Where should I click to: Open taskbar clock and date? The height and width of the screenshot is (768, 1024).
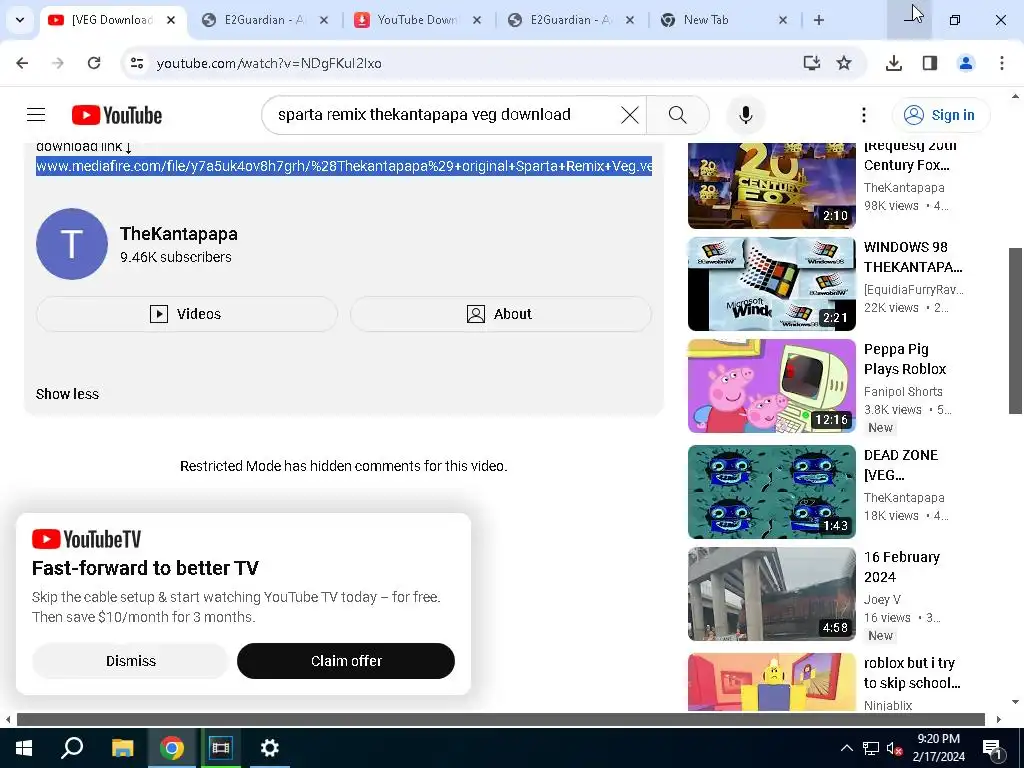tap(938, 748)
